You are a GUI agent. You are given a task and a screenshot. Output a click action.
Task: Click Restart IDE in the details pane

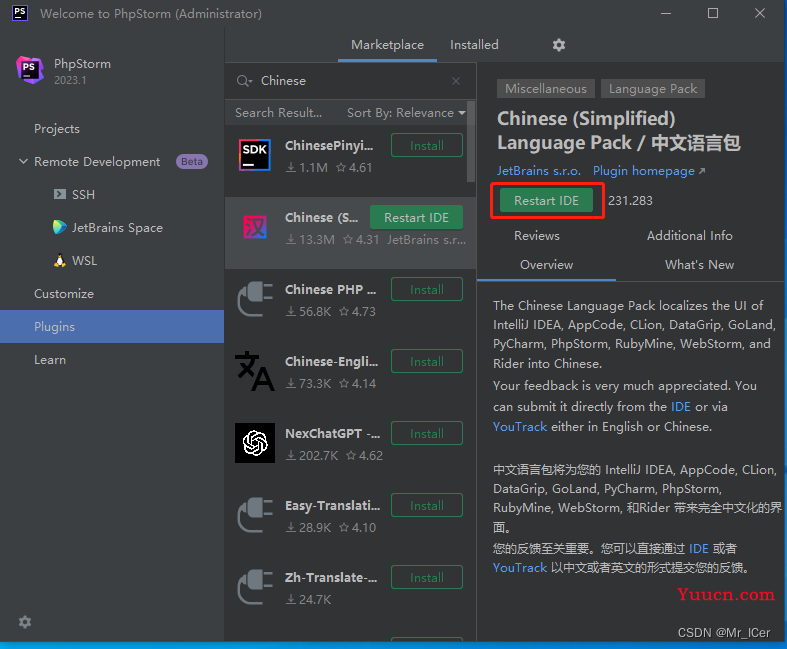(546, 201)
